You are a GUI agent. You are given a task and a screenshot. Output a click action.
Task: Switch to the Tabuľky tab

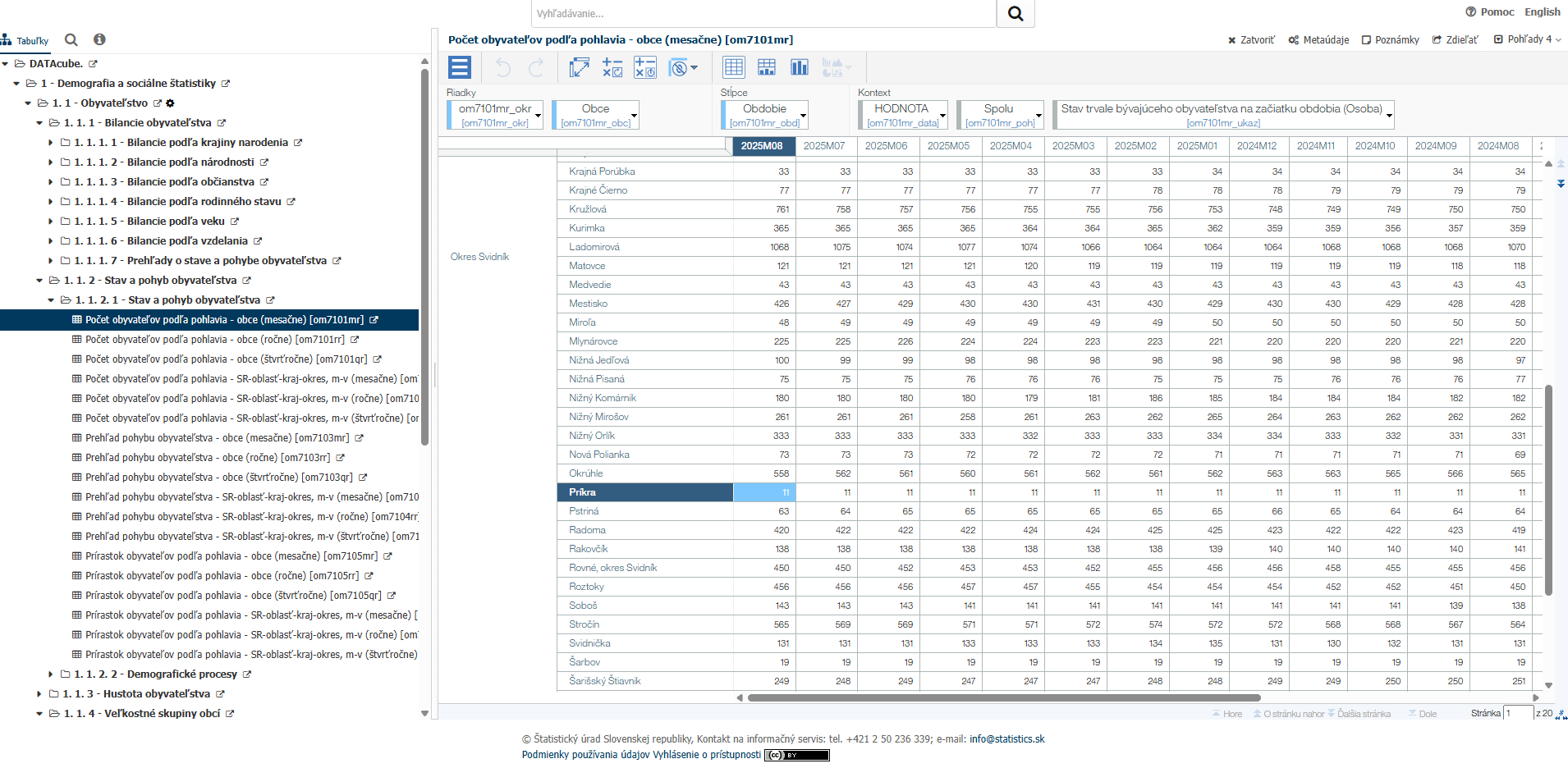pyautogui.click(x=25, y=40)
